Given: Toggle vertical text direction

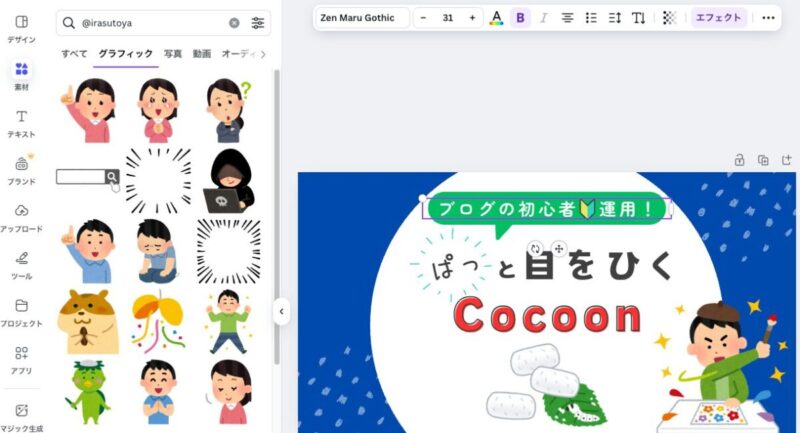Looking at the screenshot, I should tap(638, 18).
